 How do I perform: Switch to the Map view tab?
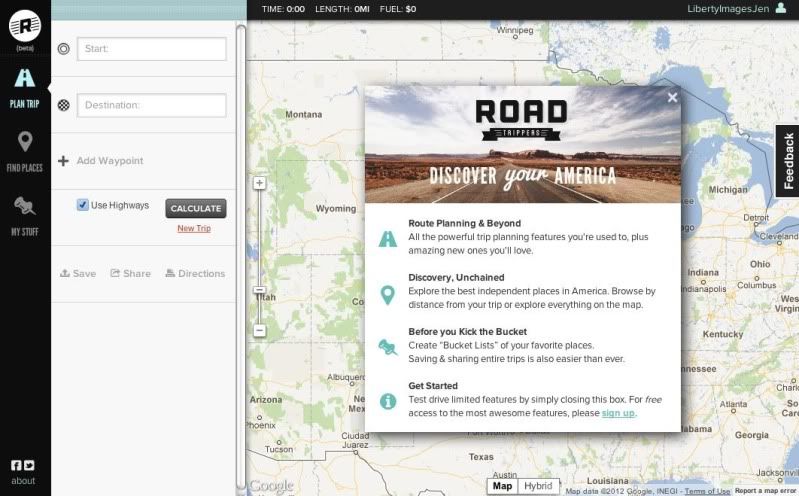pos(502,486)
